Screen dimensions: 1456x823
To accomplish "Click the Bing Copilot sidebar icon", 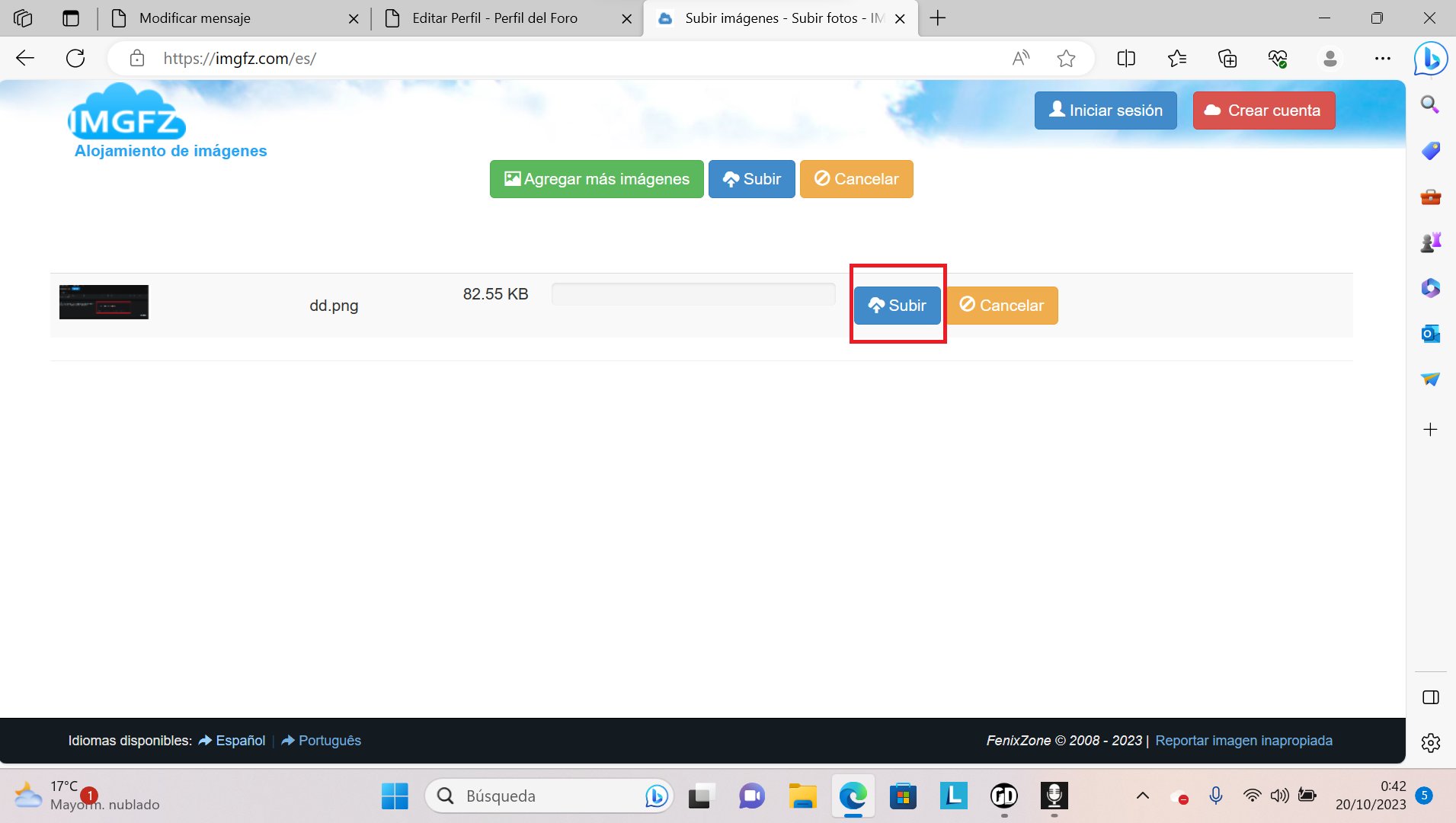I will 1430,59.
